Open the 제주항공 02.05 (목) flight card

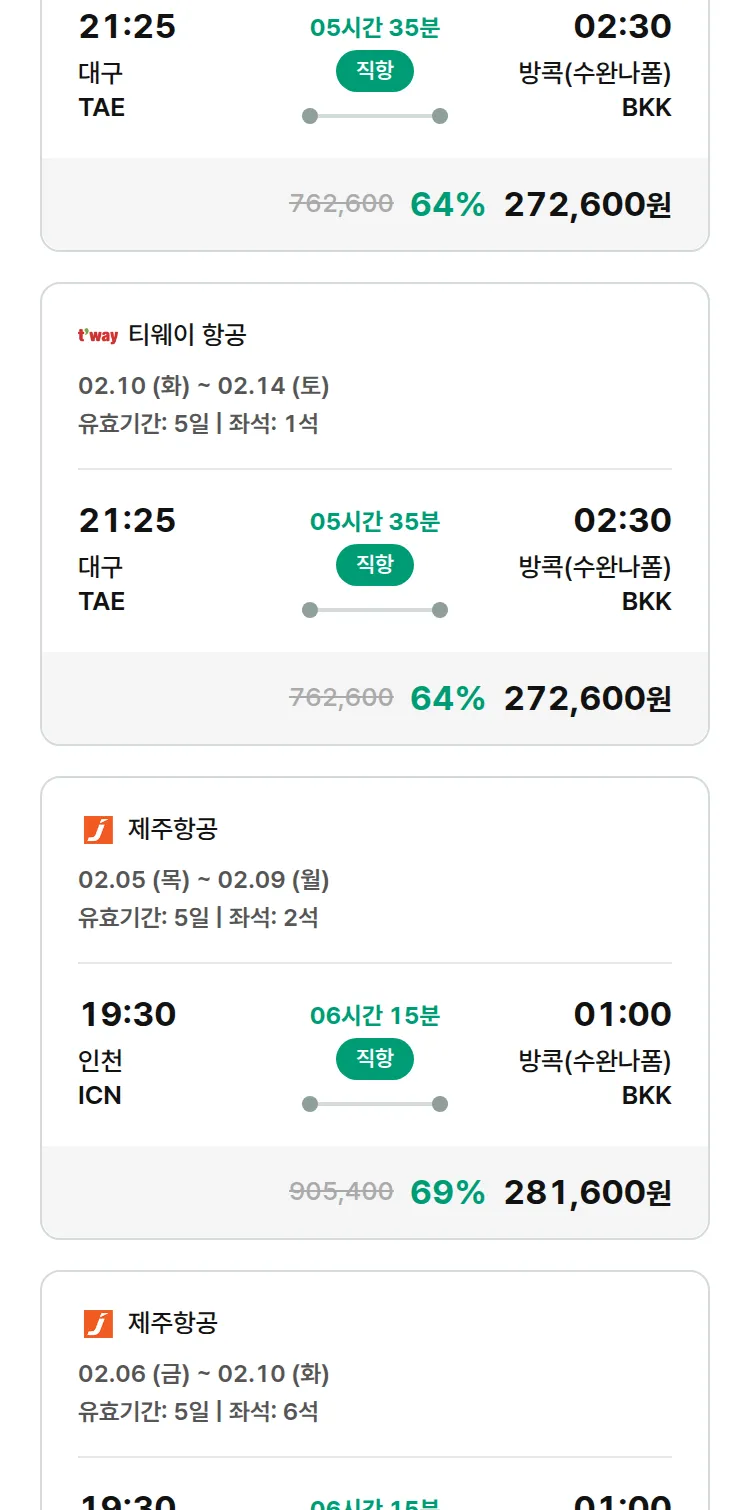coord(173,830)
